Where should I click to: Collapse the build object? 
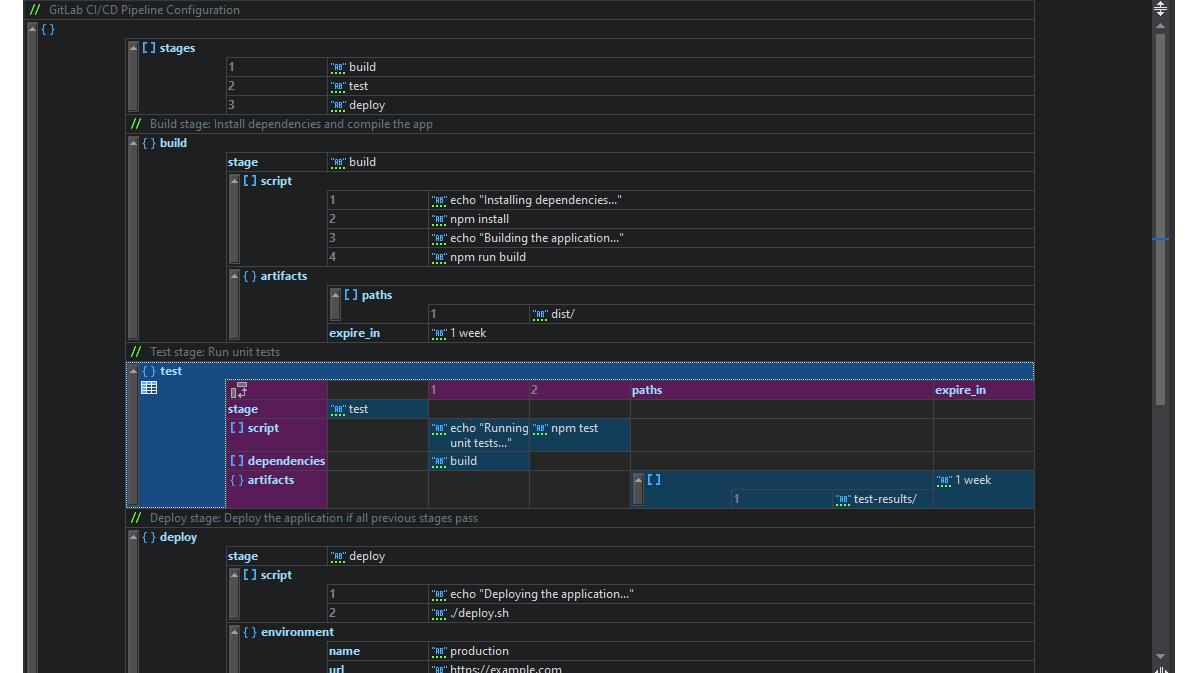click(132, 140)
